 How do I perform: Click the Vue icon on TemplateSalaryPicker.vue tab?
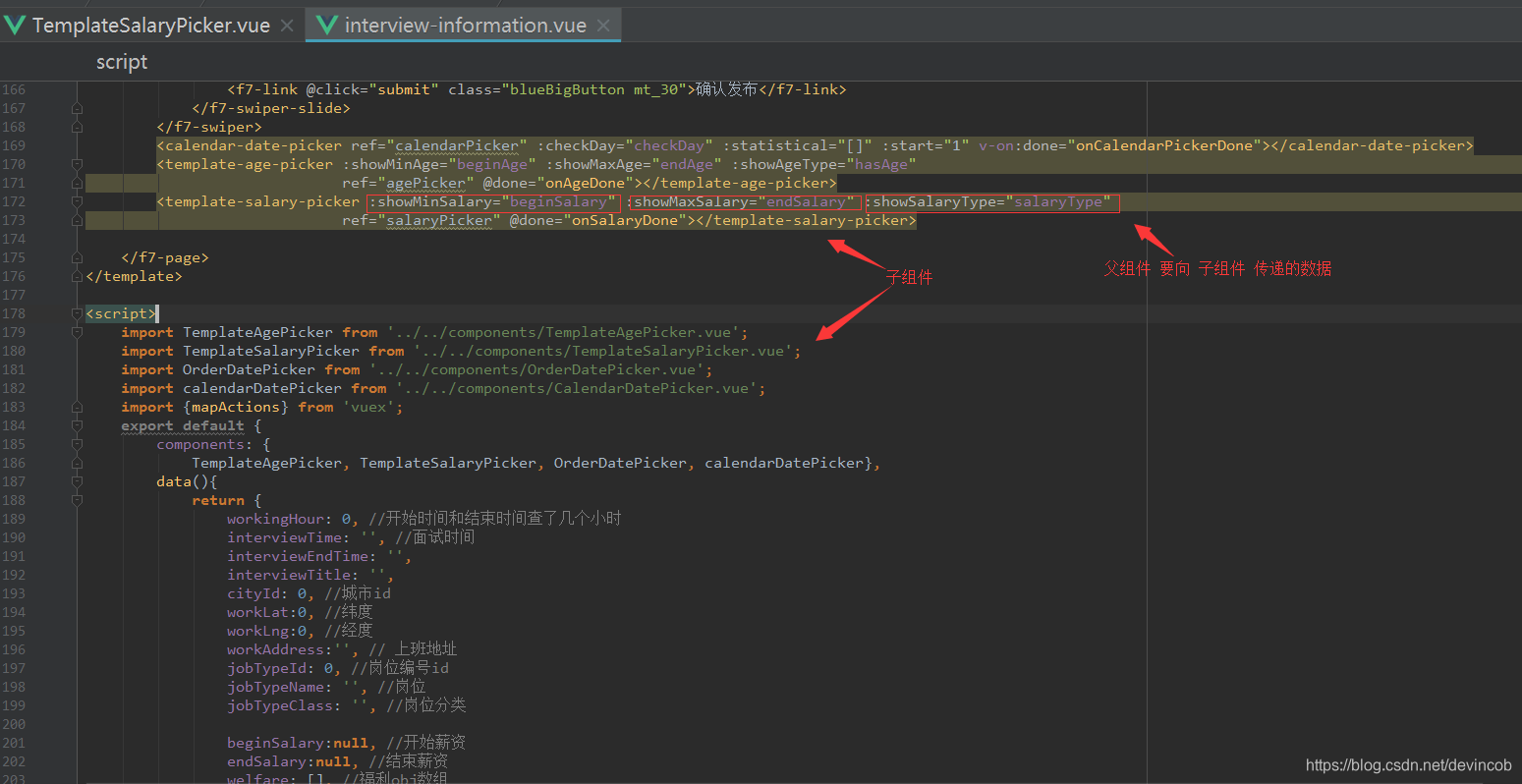(14, 26)
